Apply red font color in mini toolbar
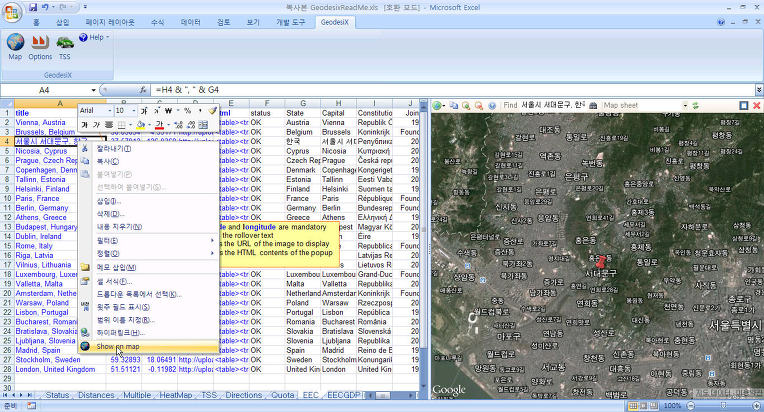764x412 pixels. [x=159, y=125]
